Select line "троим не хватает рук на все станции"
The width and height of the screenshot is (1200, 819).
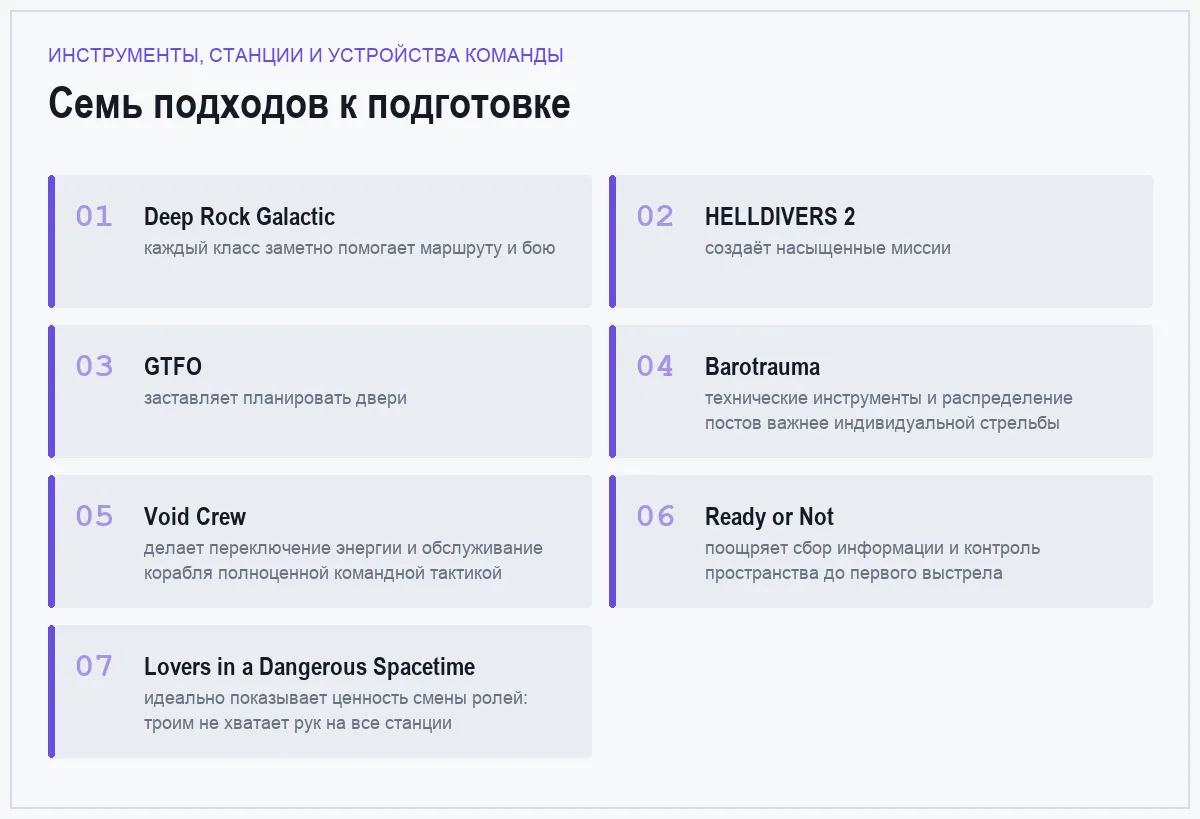point(298,723)
